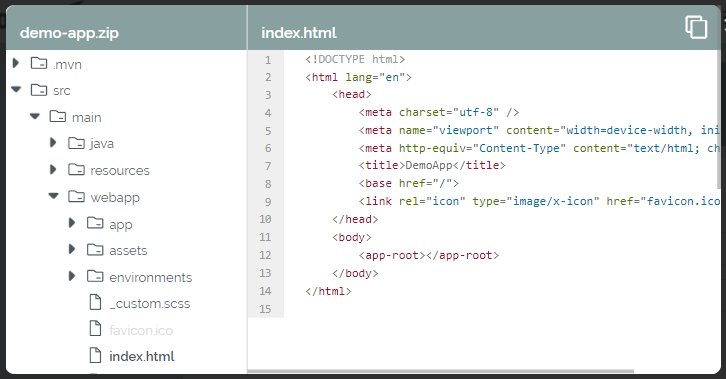Click the _custom.scss file icon
Viewport: 726px width, 379px height.
[95, 302]
